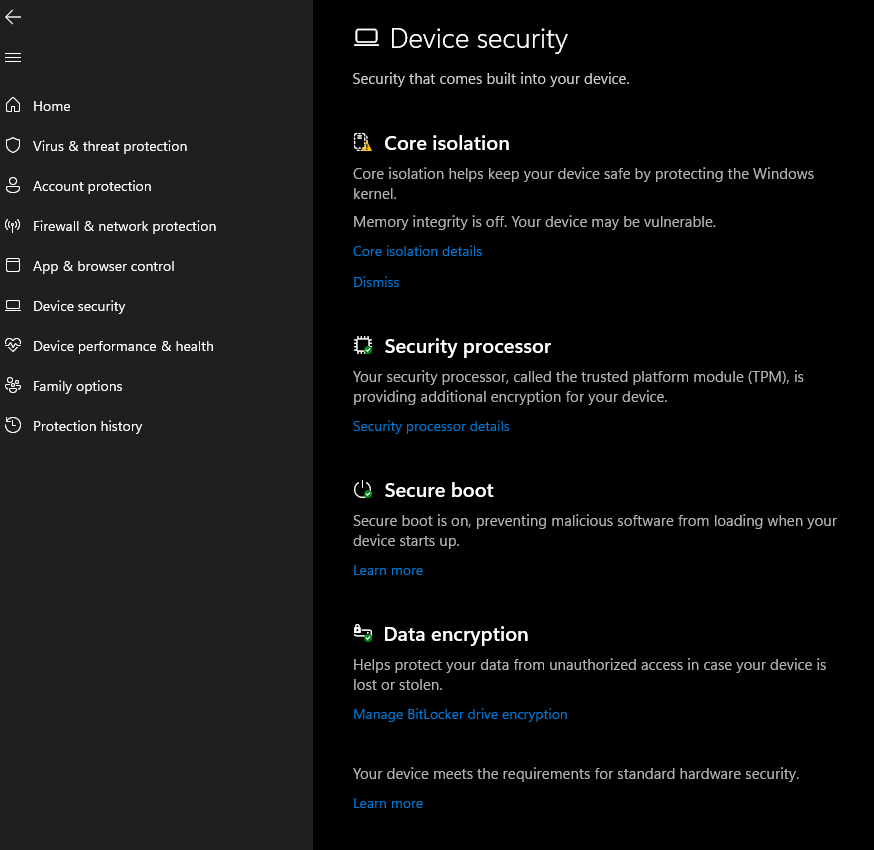Screen dimensions: 874x850
Task: Toggle the hamburger navigation menu
Action: [x=13, y=58]
